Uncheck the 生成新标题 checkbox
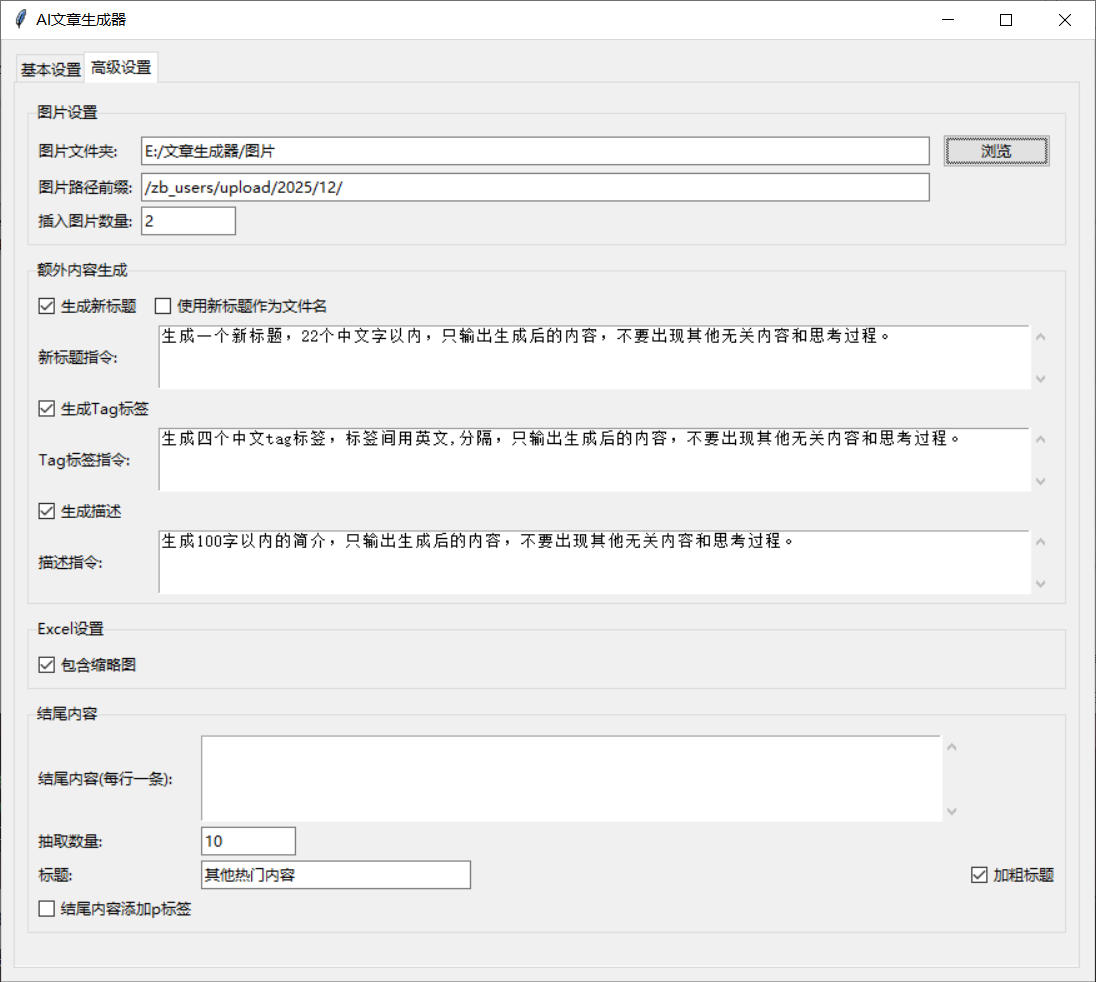The height and width of the screenshot is (982, 1096). tap(46, 306)
